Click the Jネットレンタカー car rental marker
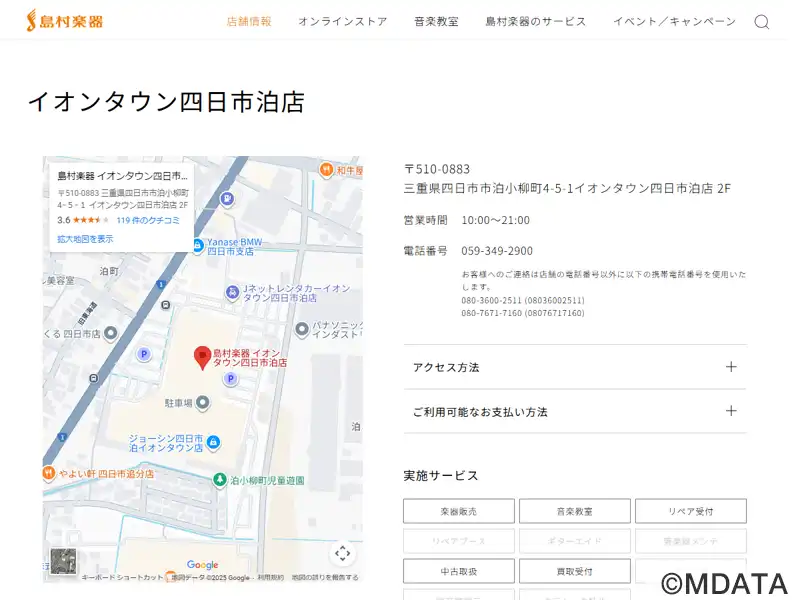Image resolution: width=800 pixels, height=600 pixels. [232, 292]
